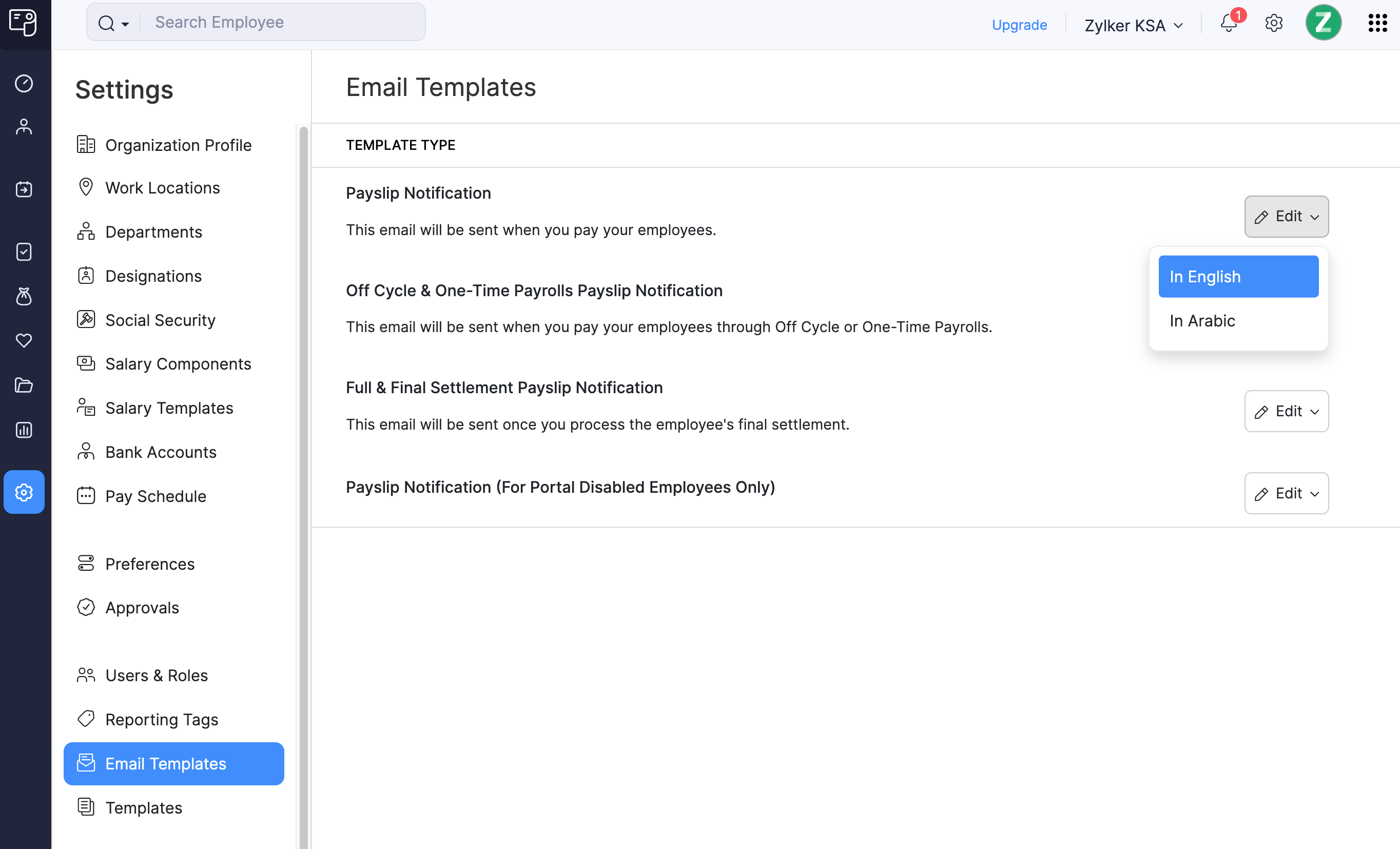Open the Work Locations settings
Image resolution: width=1400 pixels, height=849 pixels.
162,187
